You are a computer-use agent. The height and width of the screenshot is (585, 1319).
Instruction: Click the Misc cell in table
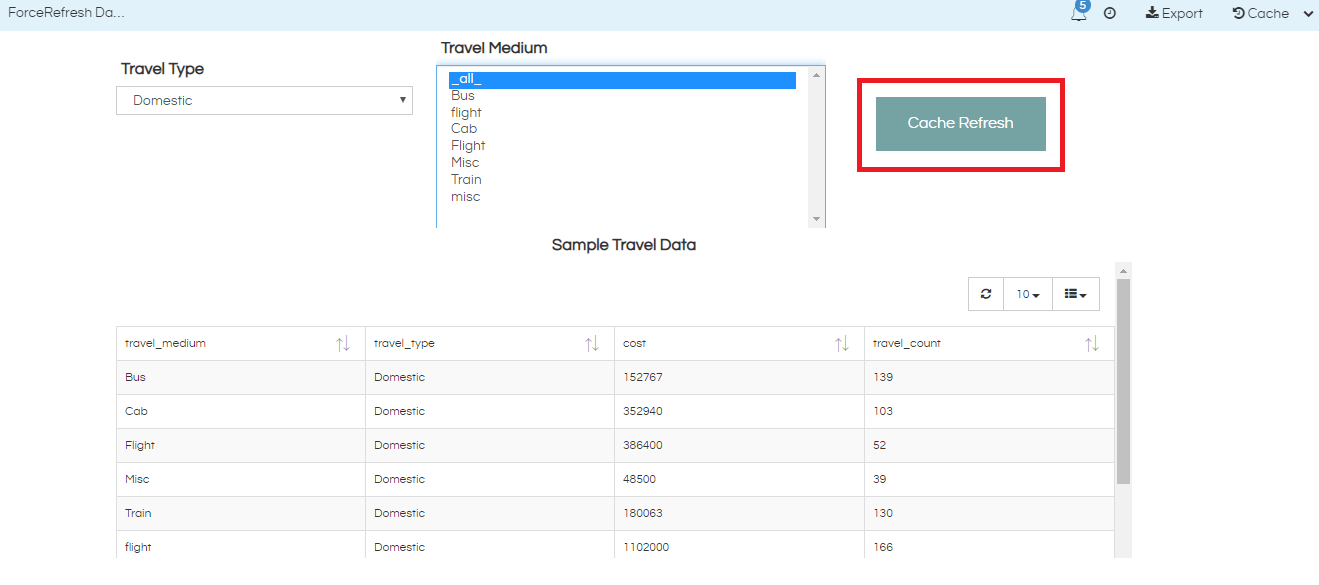point(241,480)
